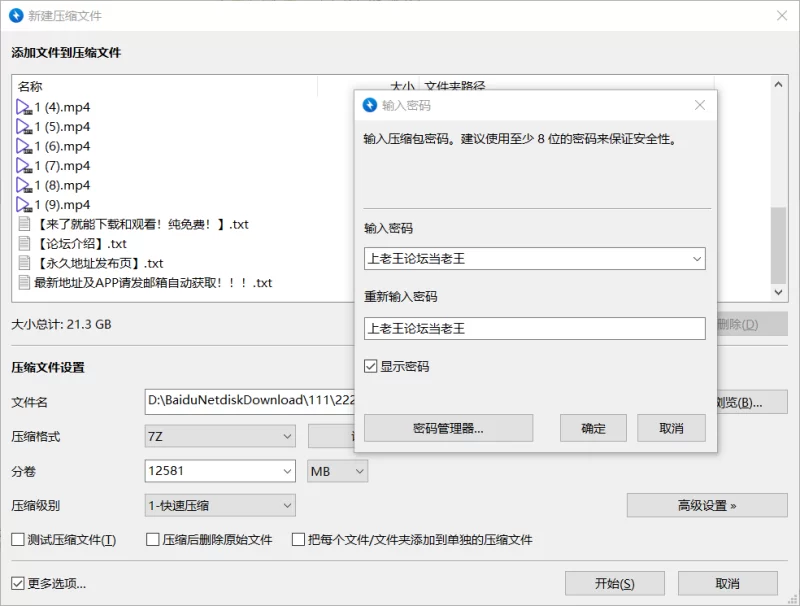
Task: Click the file list scroll up arrow
Action: 778,85
